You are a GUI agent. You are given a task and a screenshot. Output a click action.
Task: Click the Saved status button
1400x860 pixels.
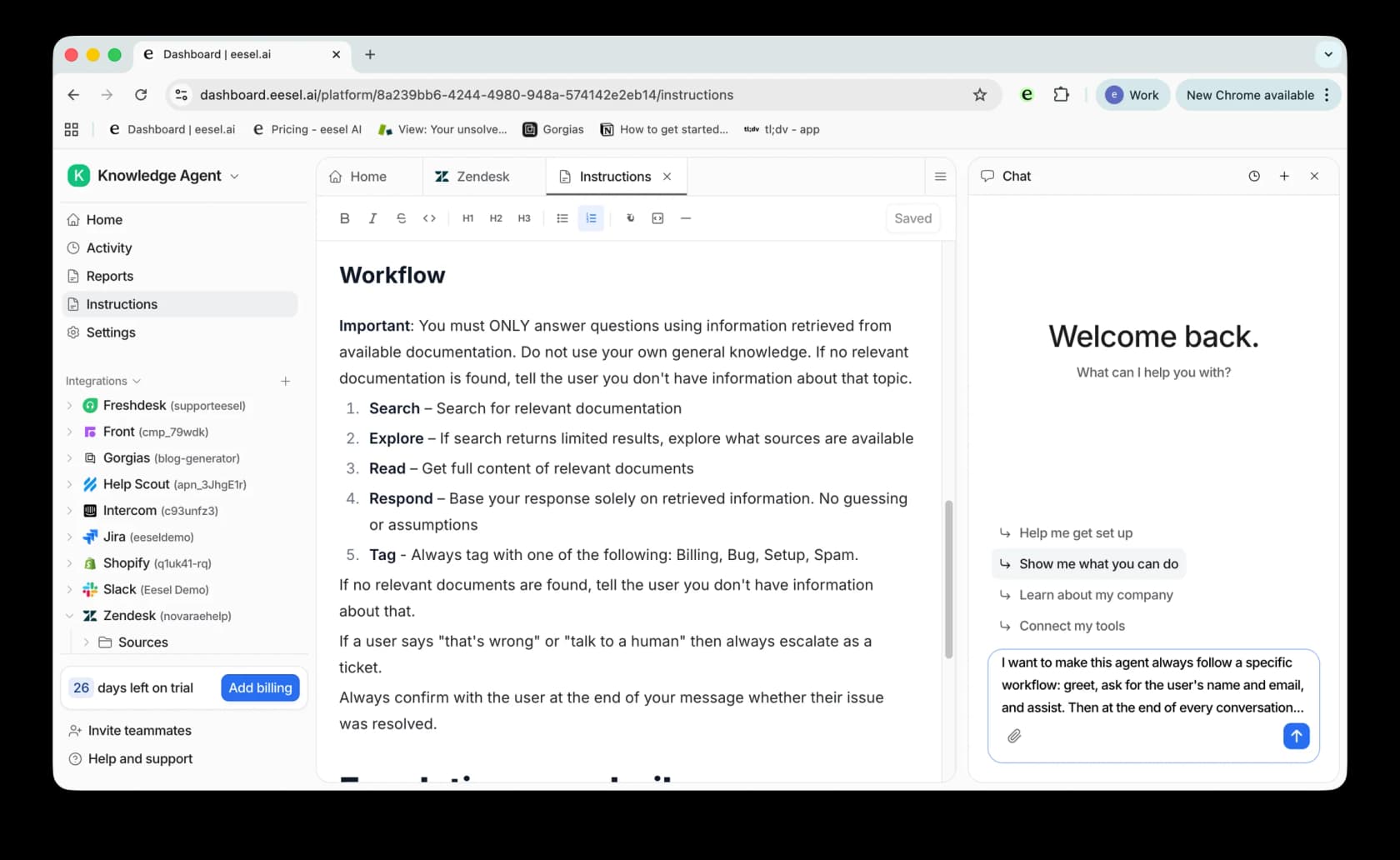click(x=912, y=218)
